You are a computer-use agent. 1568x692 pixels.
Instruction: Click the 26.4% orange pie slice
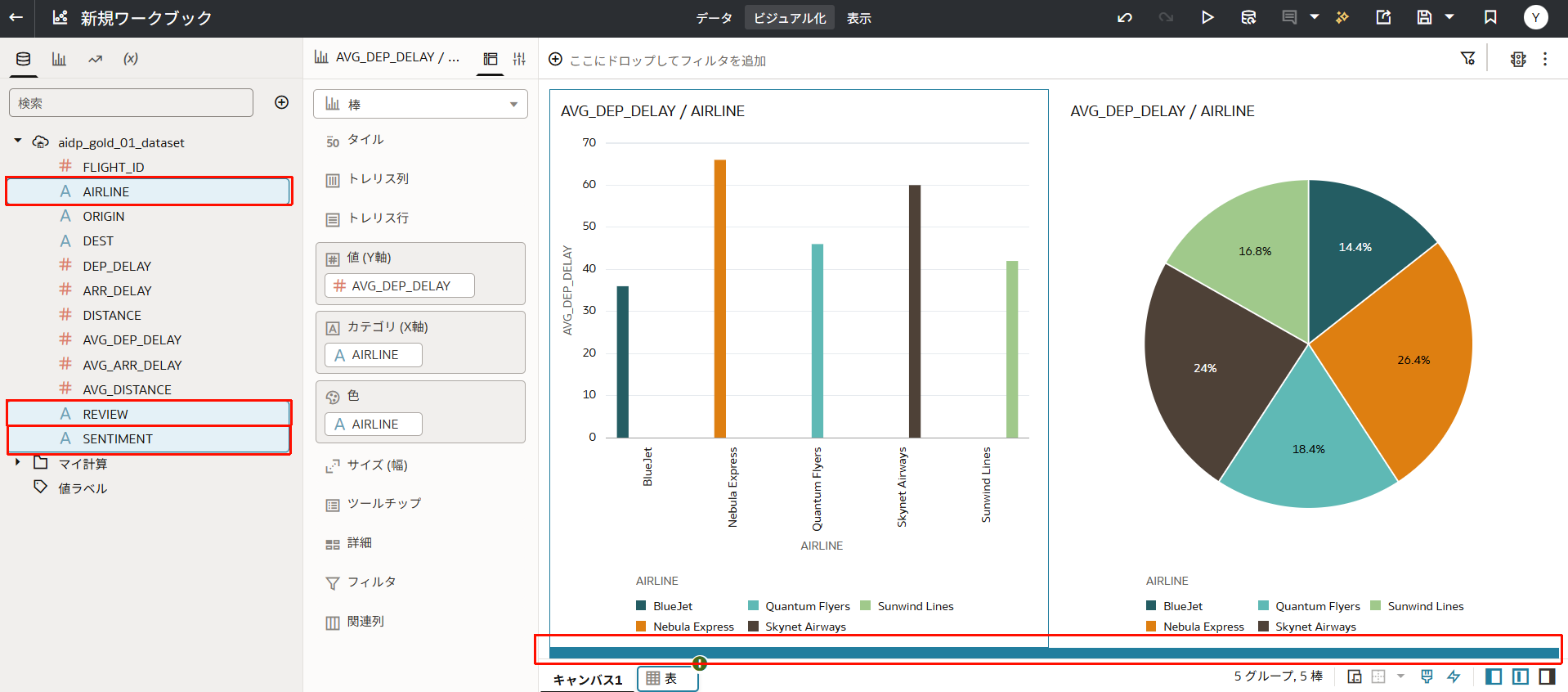tap(1413, 359)
